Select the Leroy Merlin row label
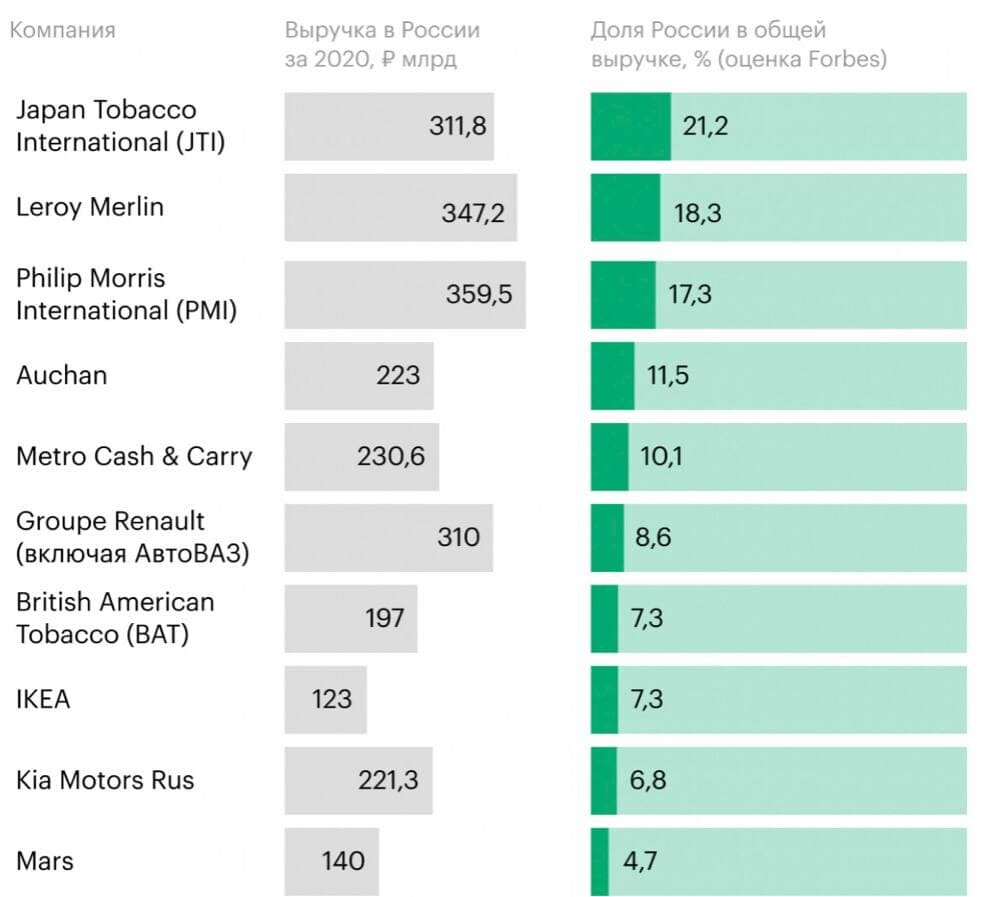 pyautogui.click(x=90, y=207)
